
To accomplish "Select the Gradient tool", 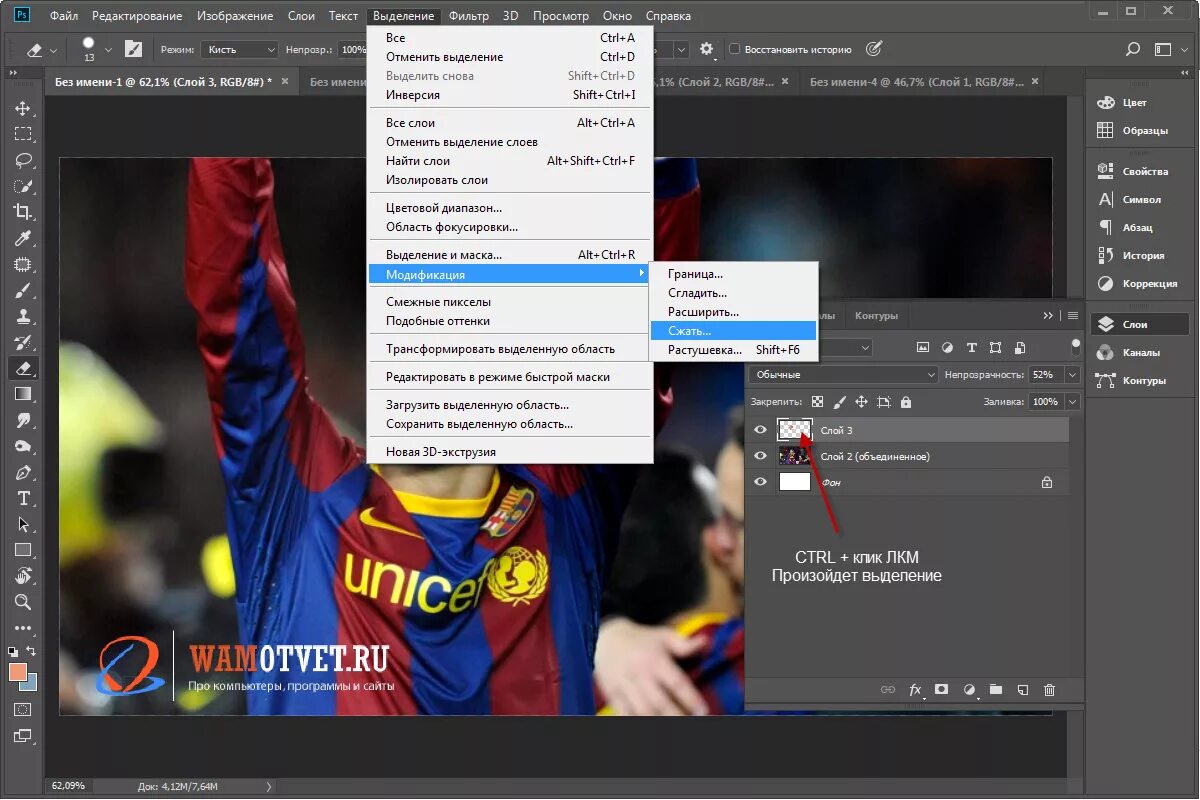I will pyautogui.click(x=23, y=394).
